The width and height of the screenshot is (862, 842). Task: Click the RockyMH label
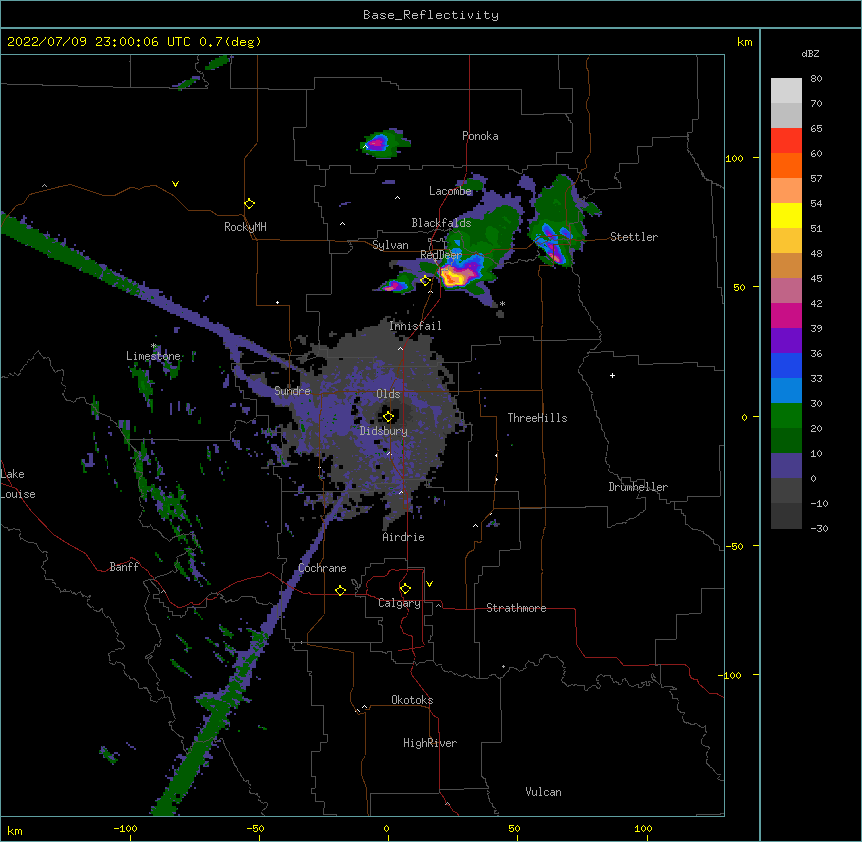click(x=245, y=227)
